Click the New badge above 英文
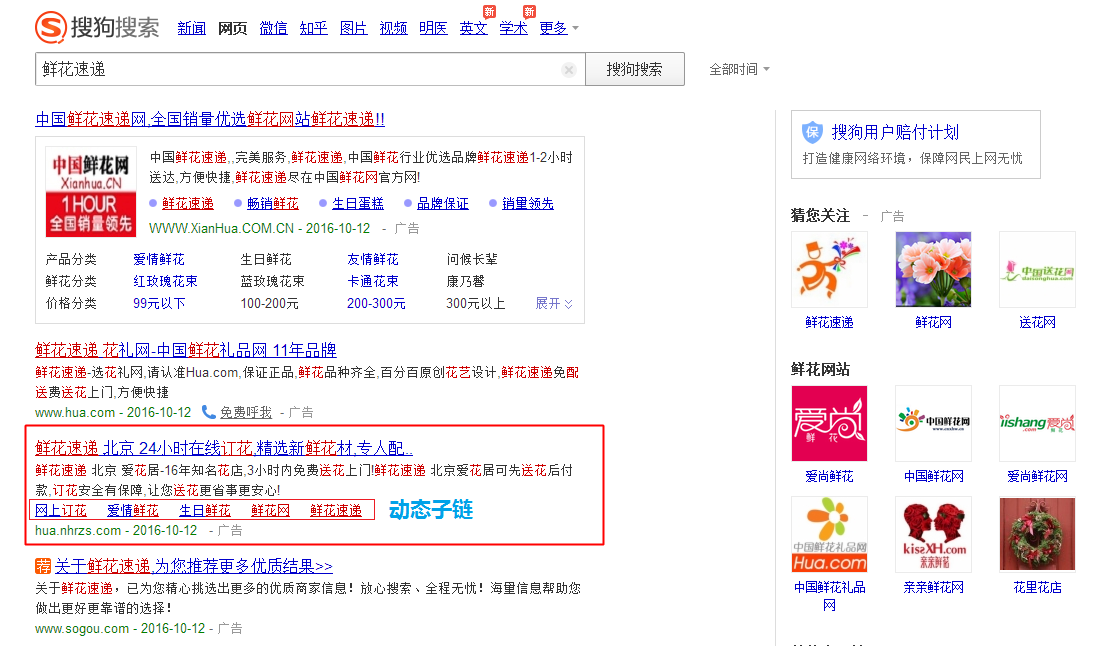The height and width of the screenshot is (646, 1095). point(488,11)
